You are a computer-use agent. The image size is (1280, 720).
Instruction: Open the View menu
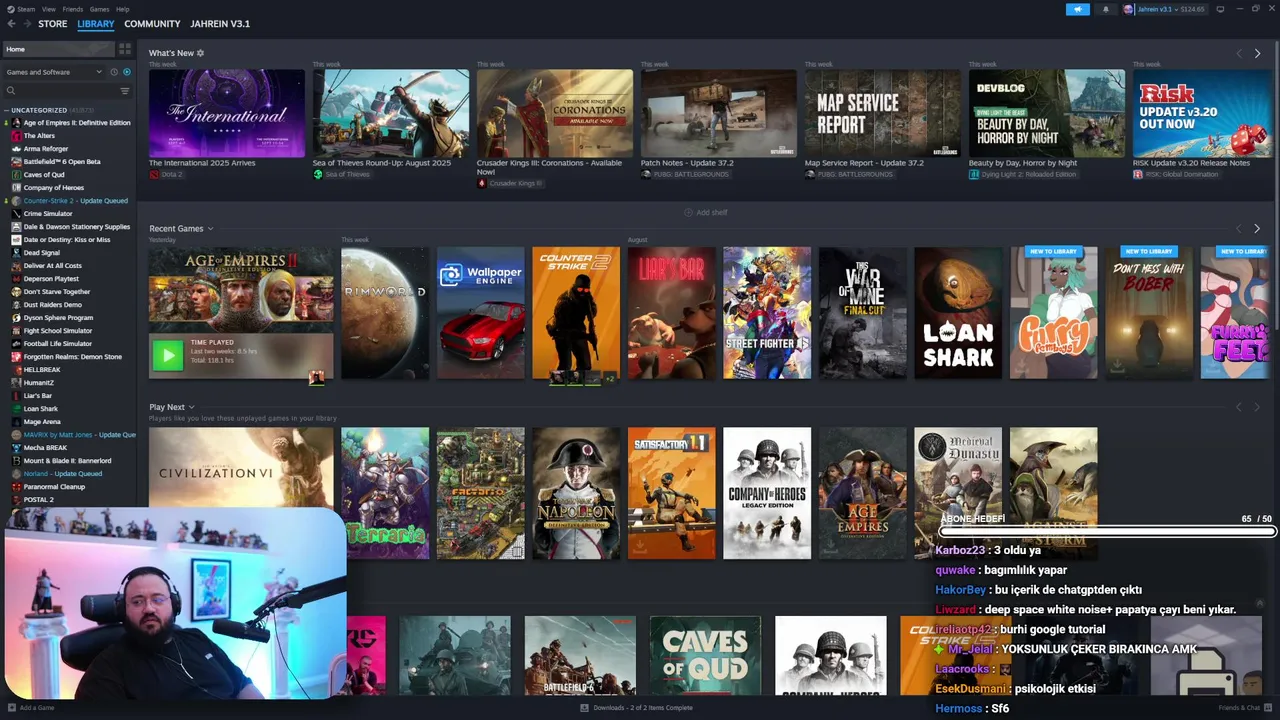[49, 9]
